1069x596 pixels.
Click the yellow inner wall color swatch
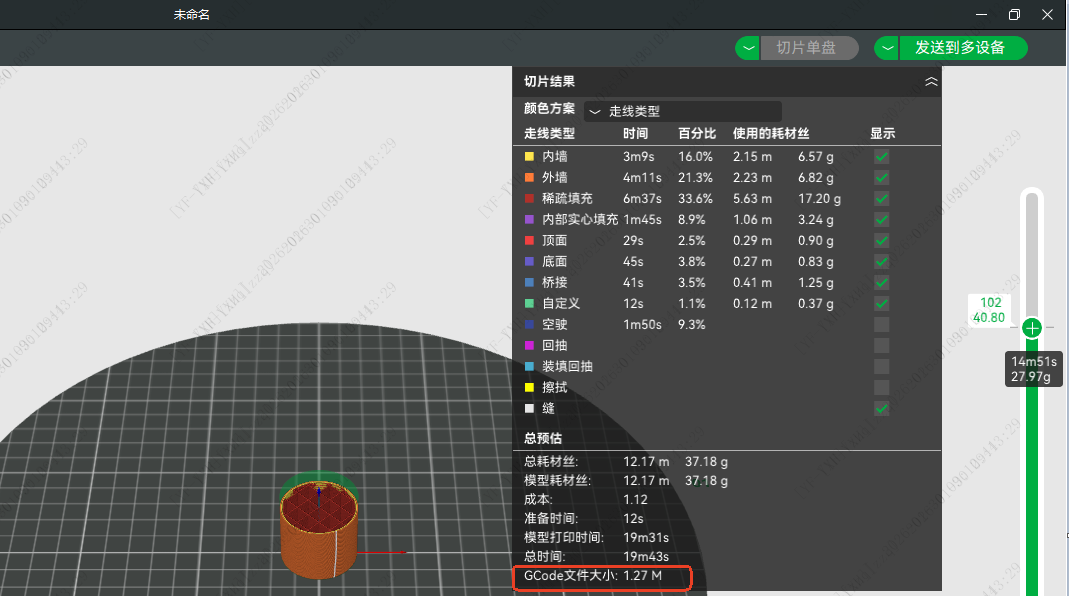coord(529,157)
